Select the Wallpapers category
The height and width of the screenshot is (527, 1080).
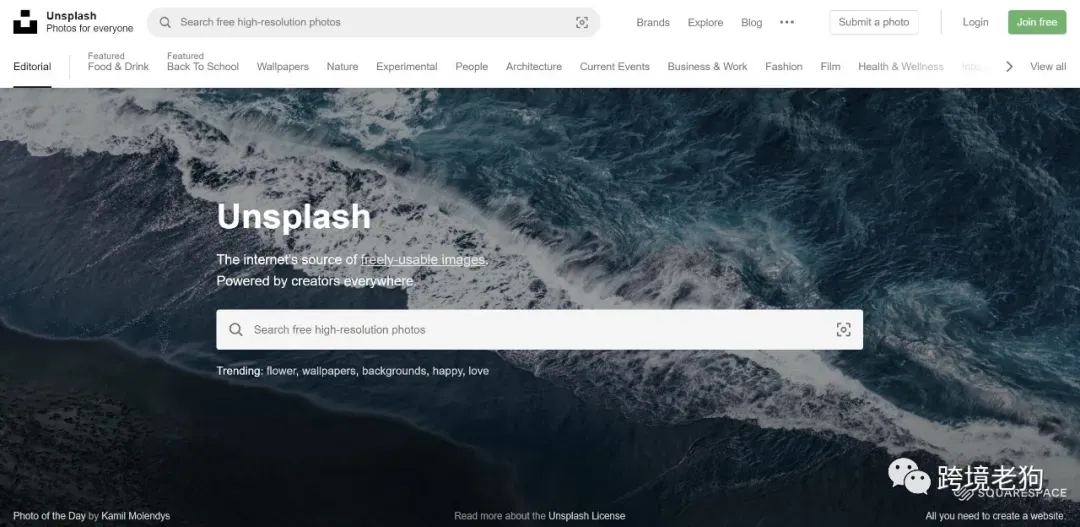282,66
